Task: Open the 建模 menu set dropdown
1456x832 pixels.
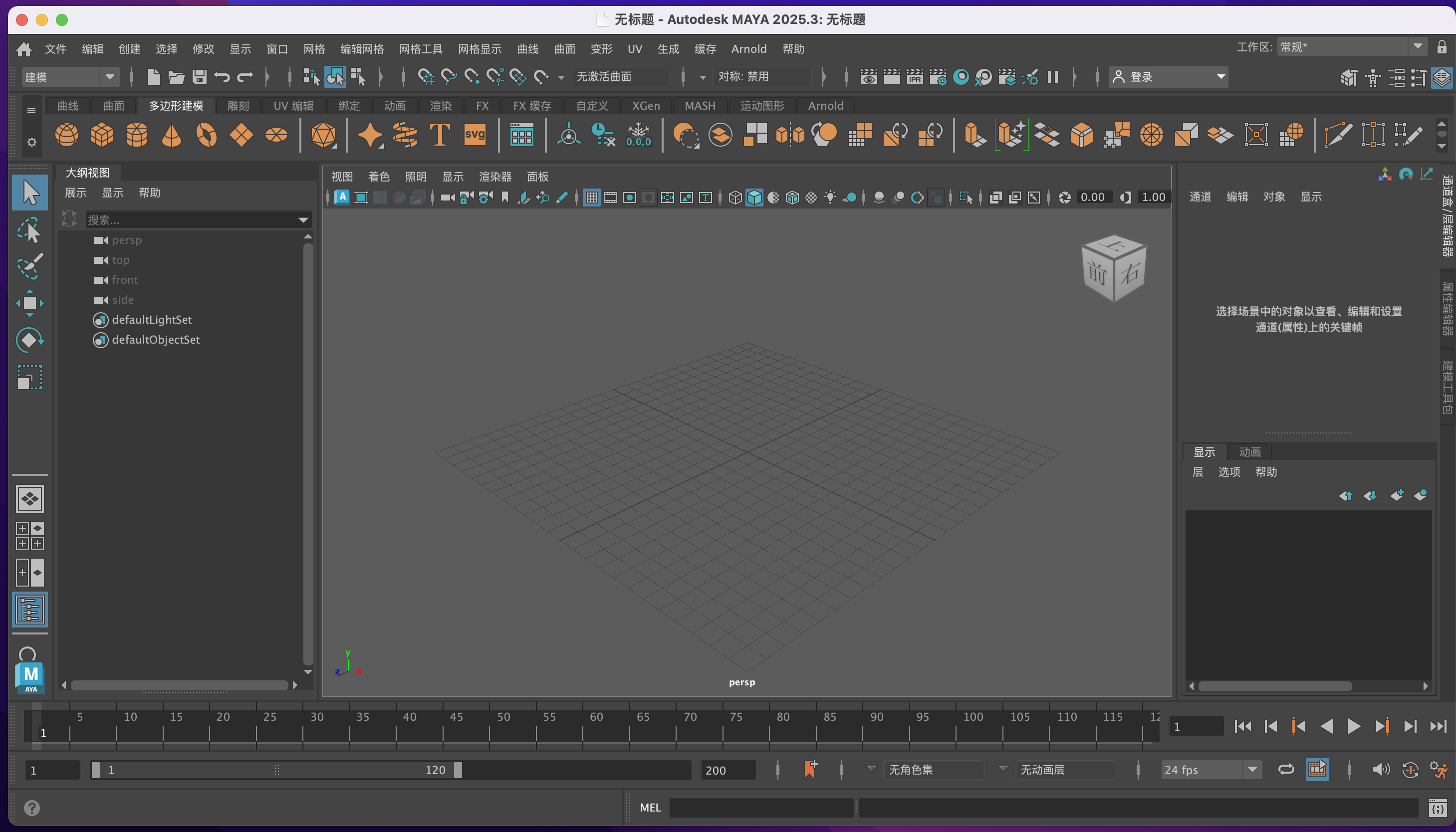Action: [x=109, y=77]
